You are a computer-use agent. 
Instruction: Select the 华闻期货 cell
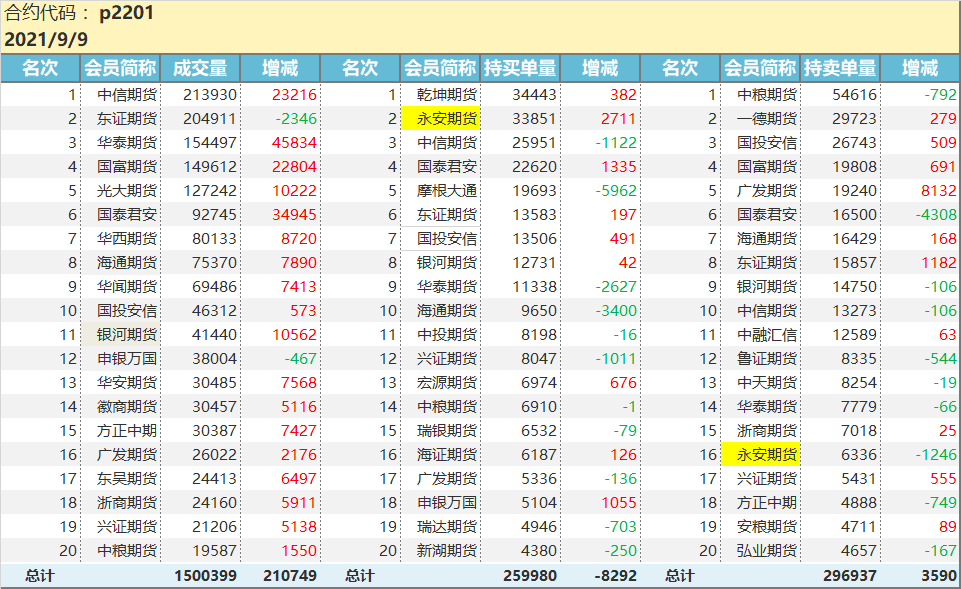[127, 287]
